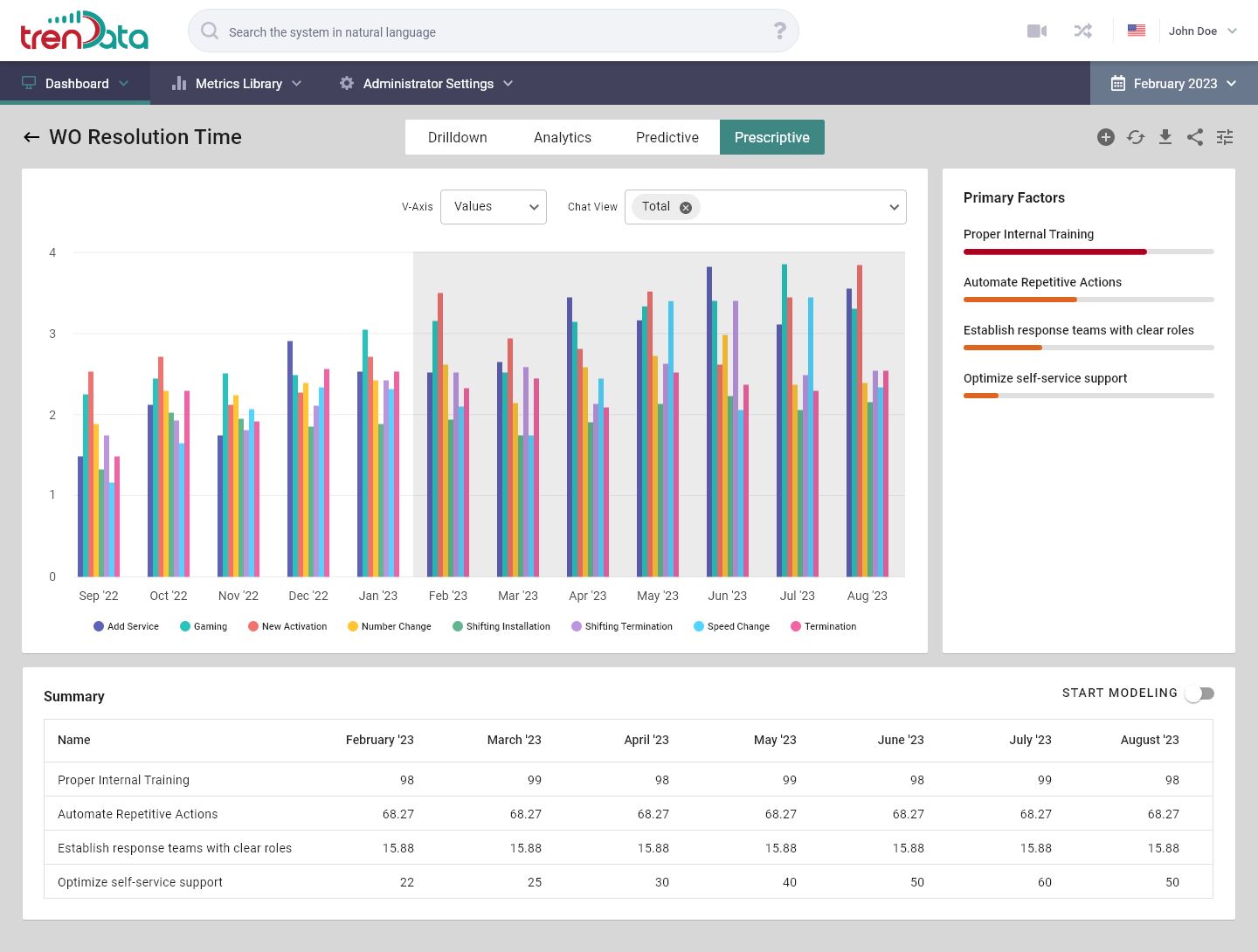The image size is (1258, 952).
Task: Click the video camera icon in the header
Action: pos(1037,31)
